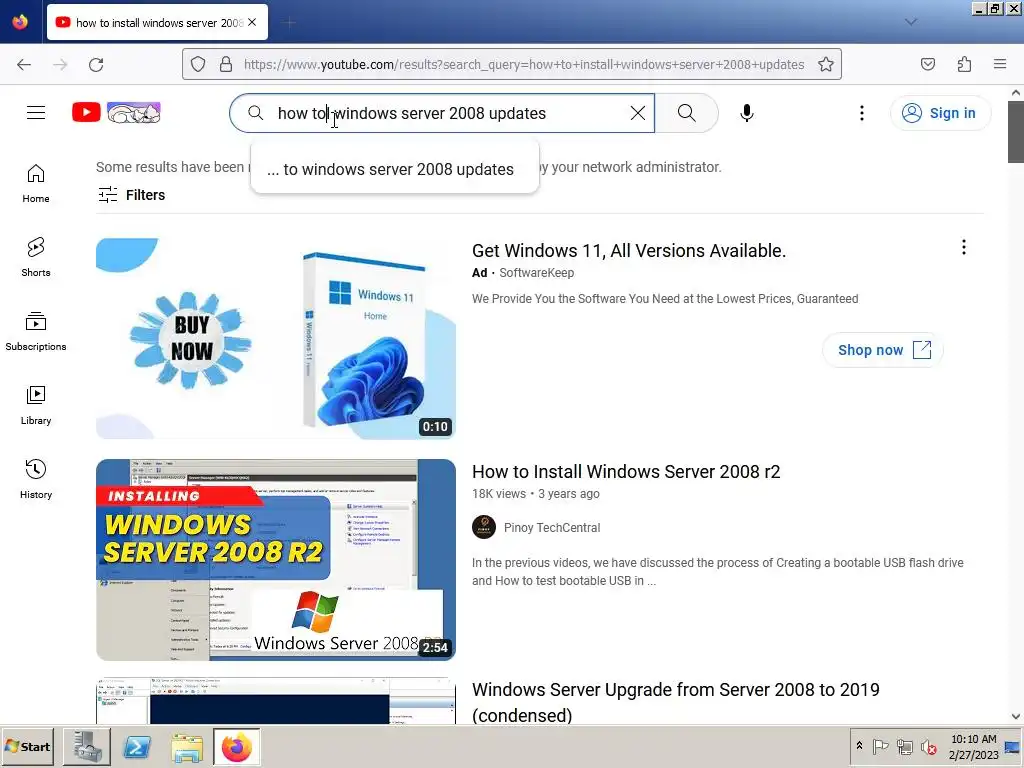
Task: Click the muted volume tray icon
Action: 928,746
